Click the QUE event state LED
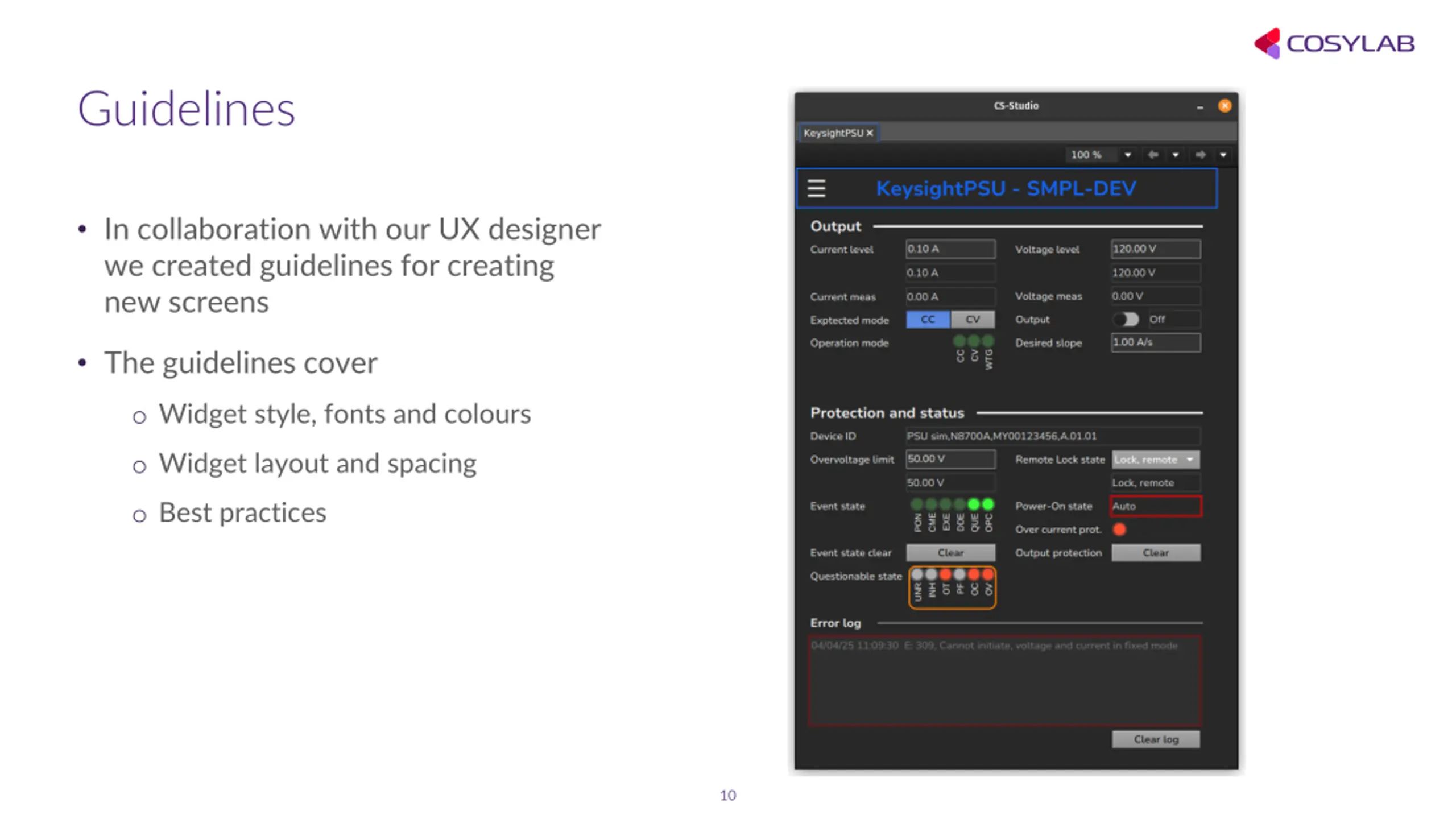This screenshot has height=819, width=1456. (974, 504)
